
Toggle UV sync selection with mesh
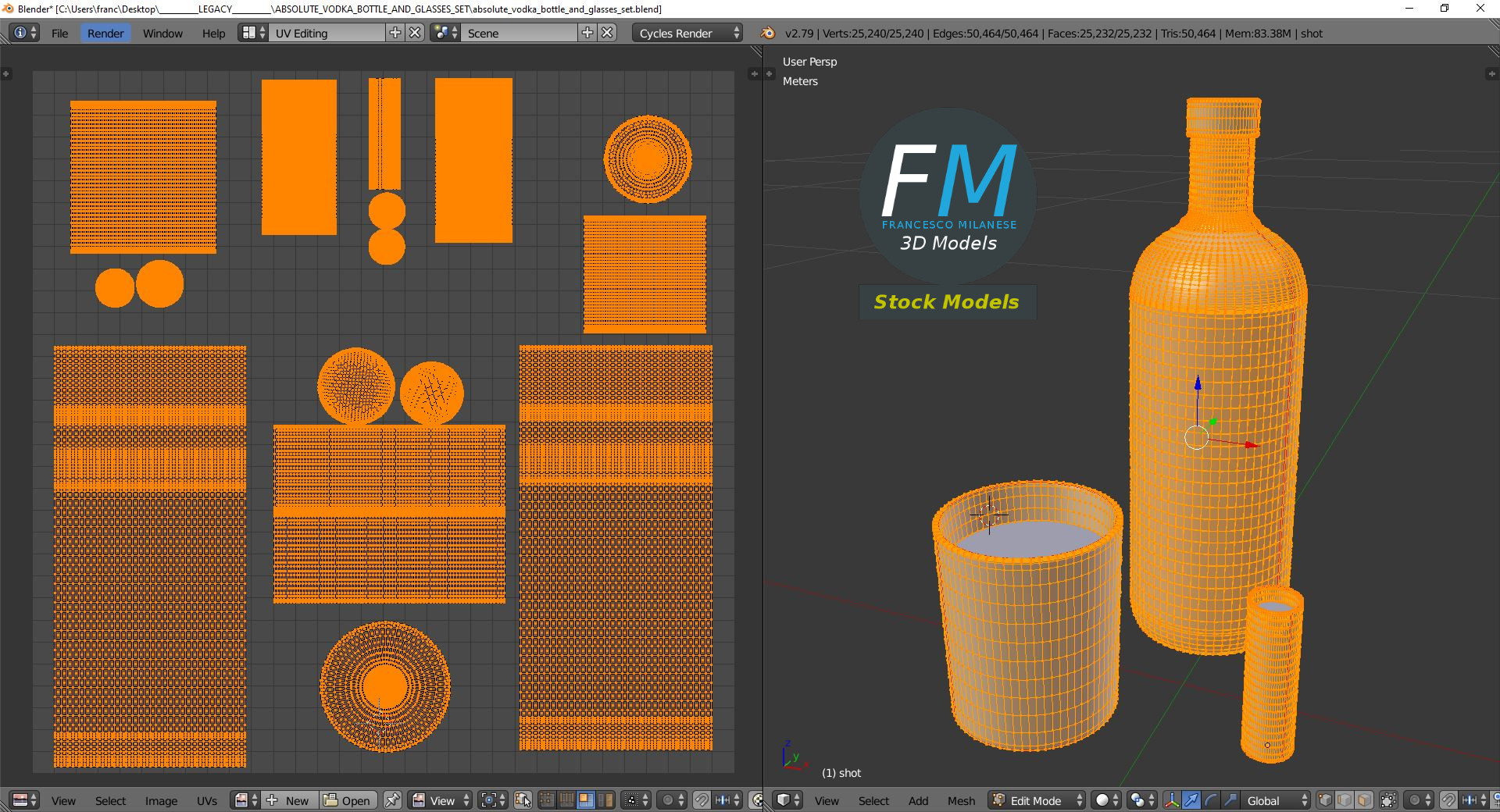(523, 800)
